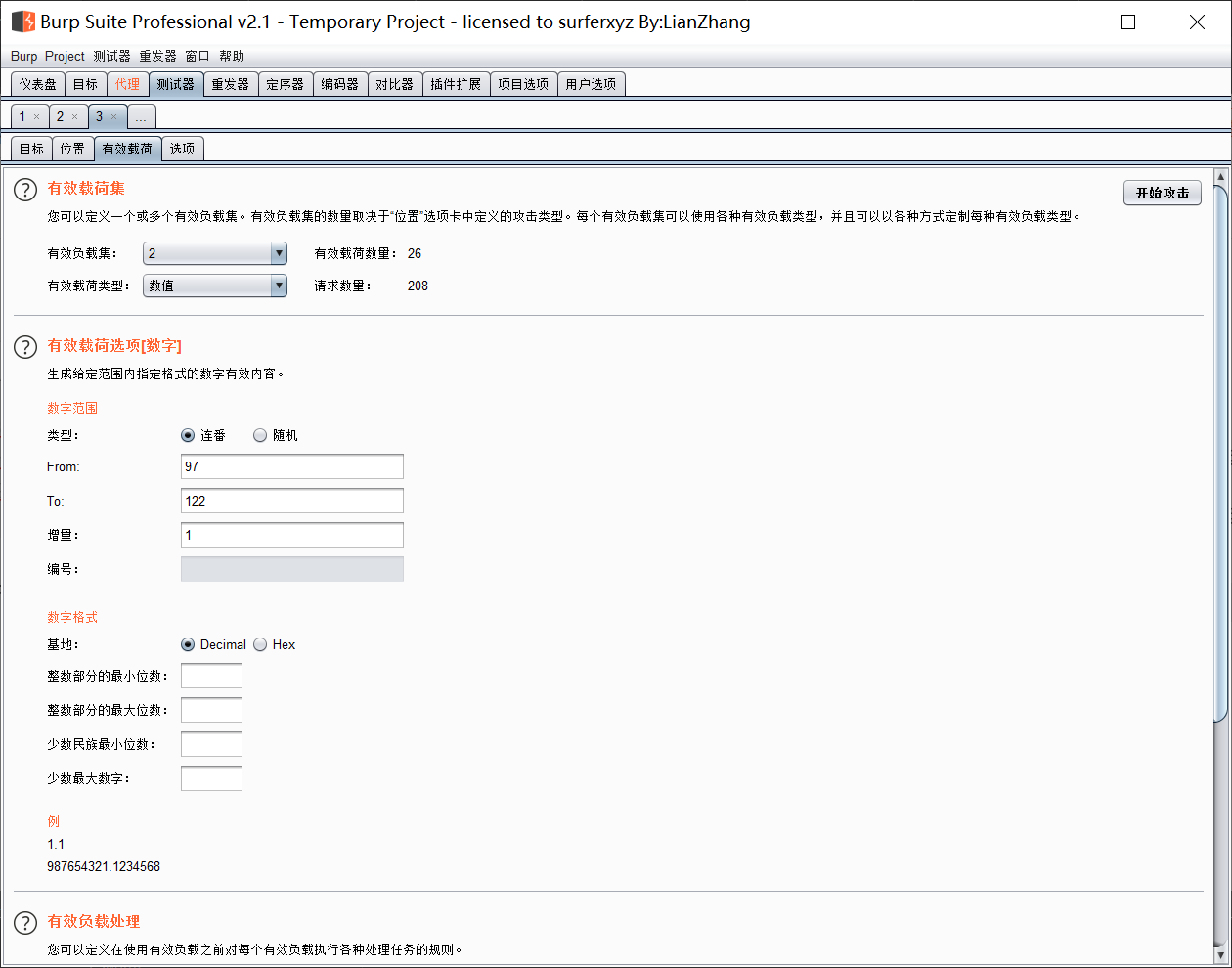Choose Decimal number base
1232x968 pixels.
[x=188, y=645]
